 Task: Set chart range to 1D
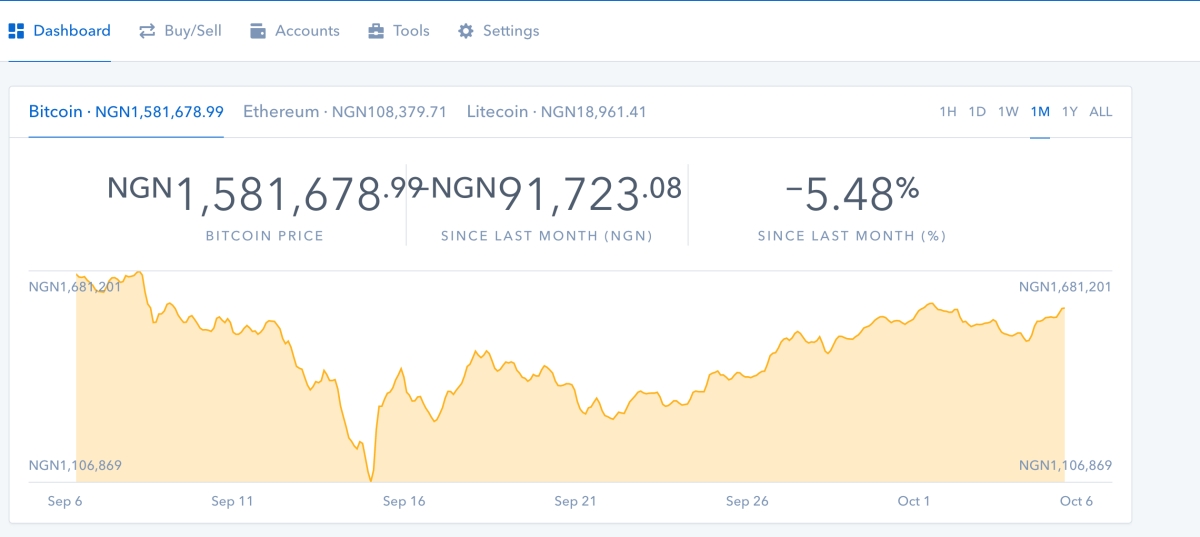point(977,112)
